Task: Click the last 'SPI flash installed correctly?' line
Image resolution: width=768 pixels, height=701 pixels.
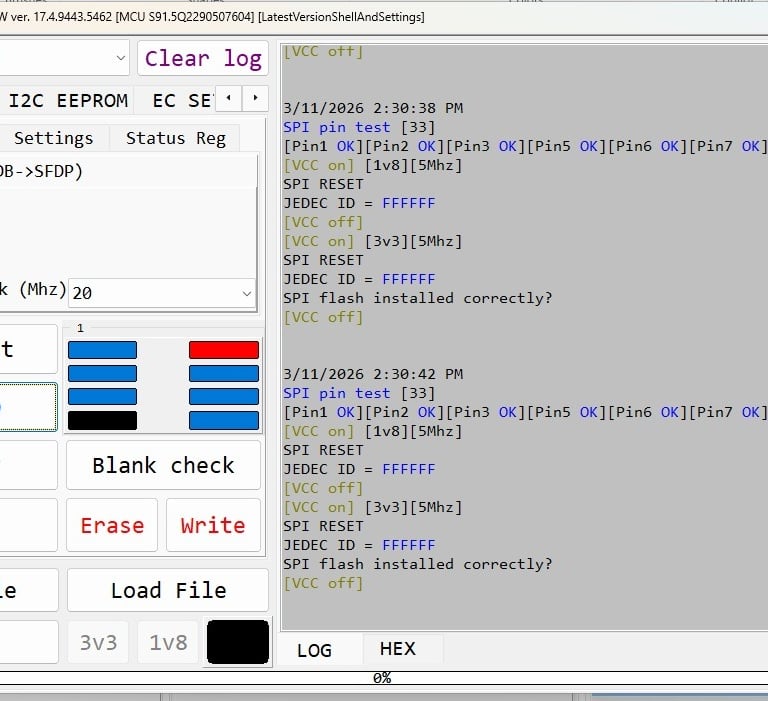Action: 417,564
